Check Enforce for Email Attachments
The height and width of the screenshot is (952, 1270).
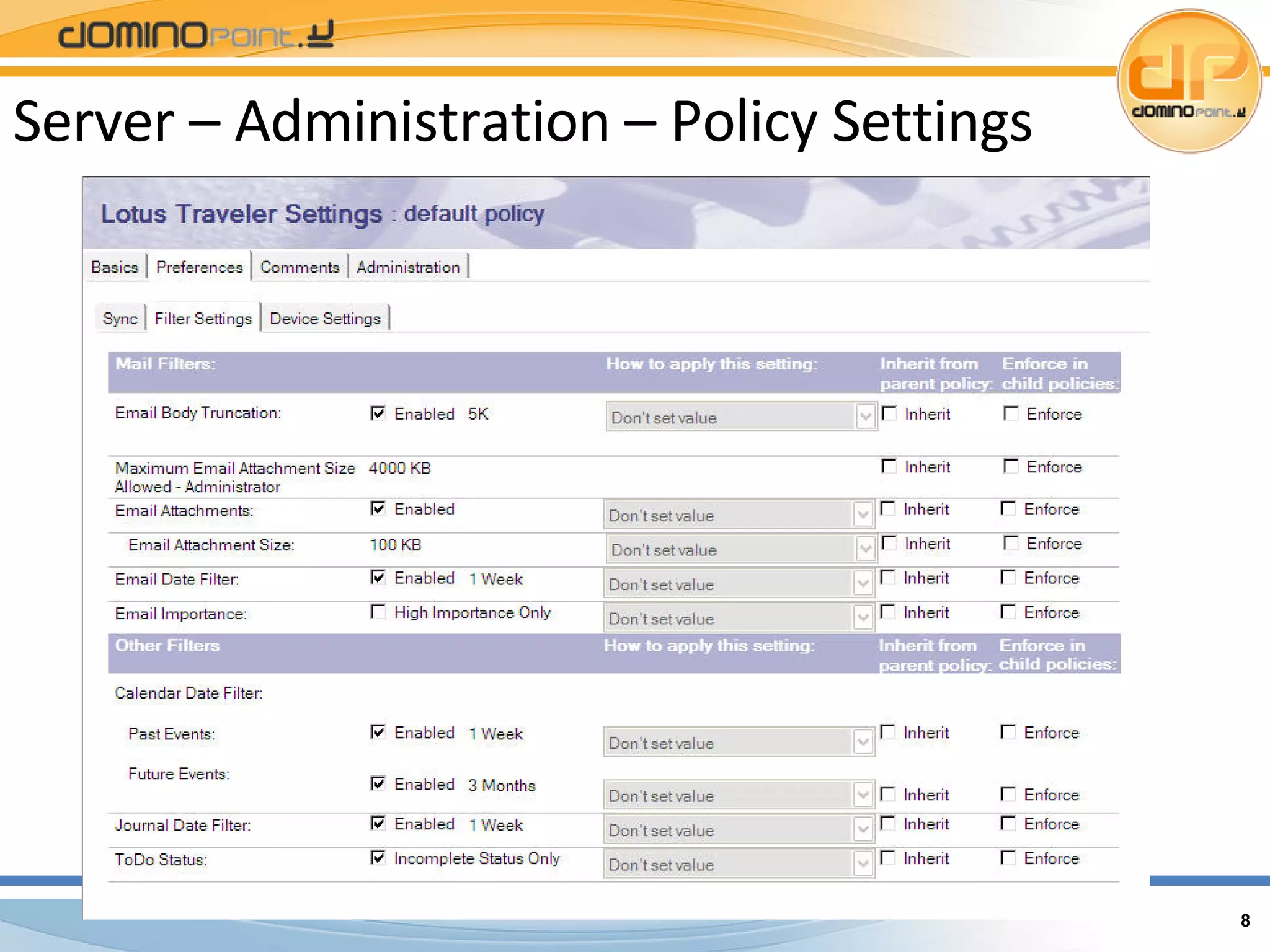(1008, 508)
